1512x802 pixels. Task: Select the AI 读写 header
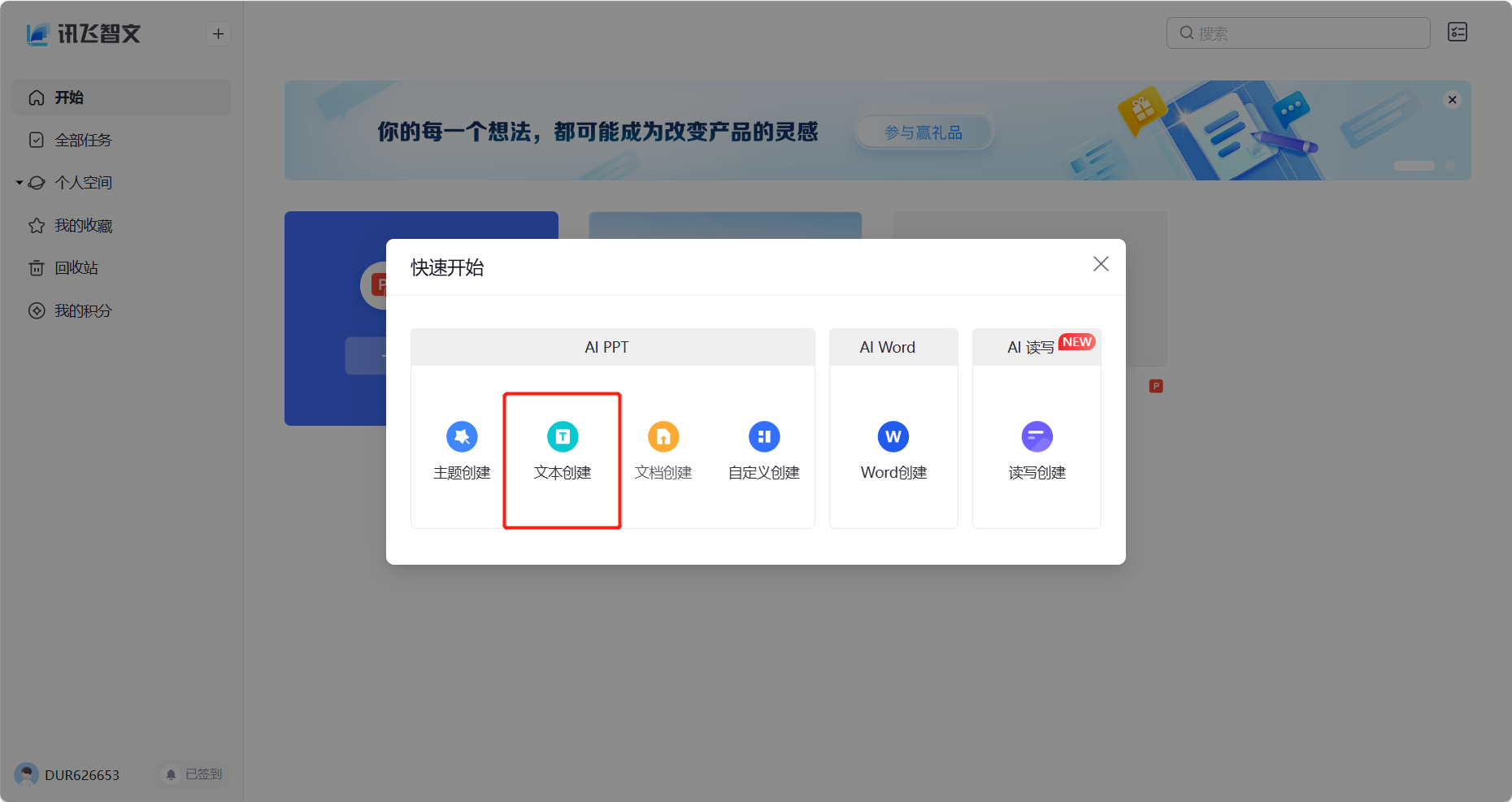click(x=1036, y=347)
